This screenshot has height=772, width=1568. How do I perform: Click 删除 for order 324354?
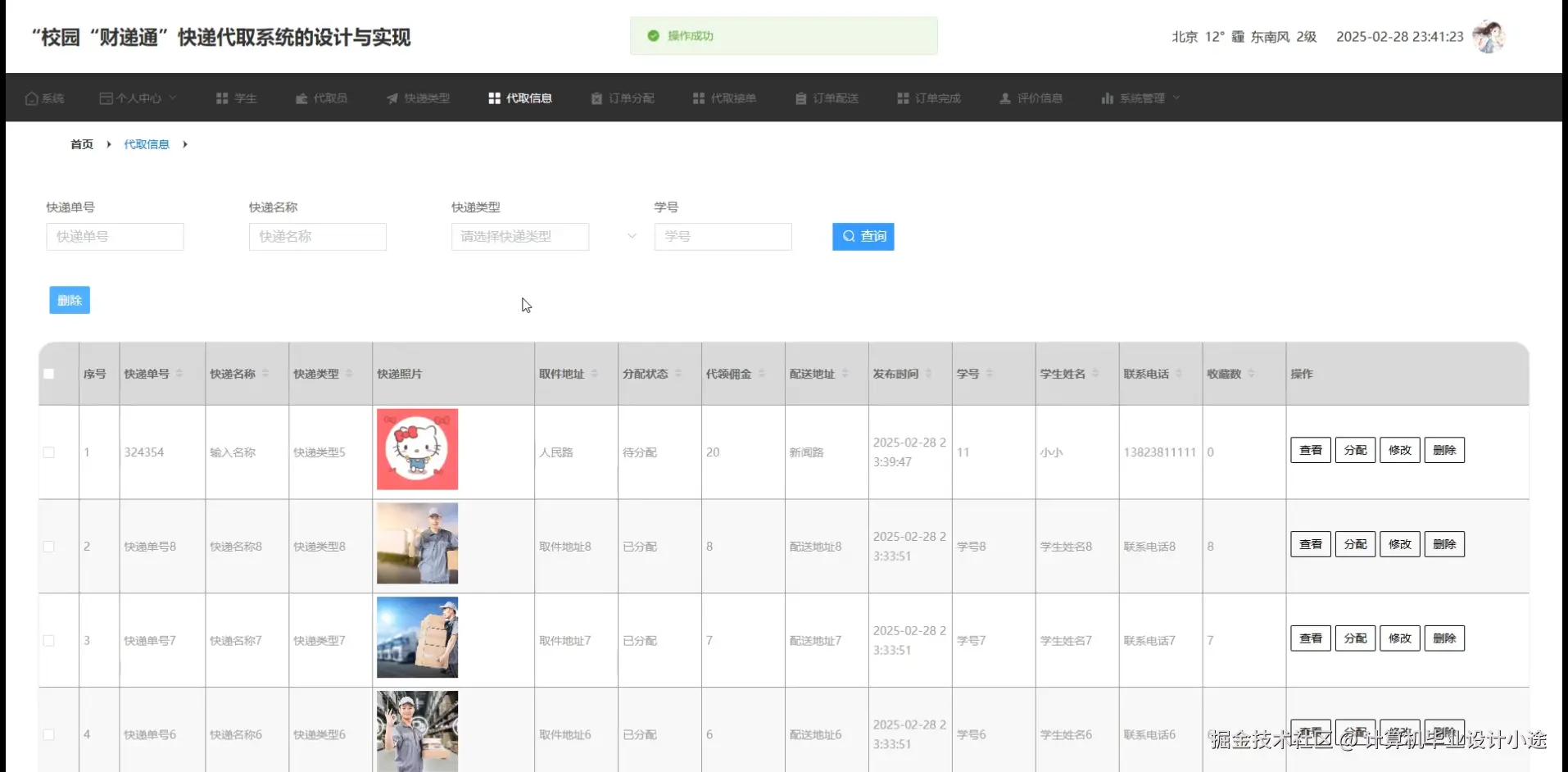click(x=1444, y=450)
